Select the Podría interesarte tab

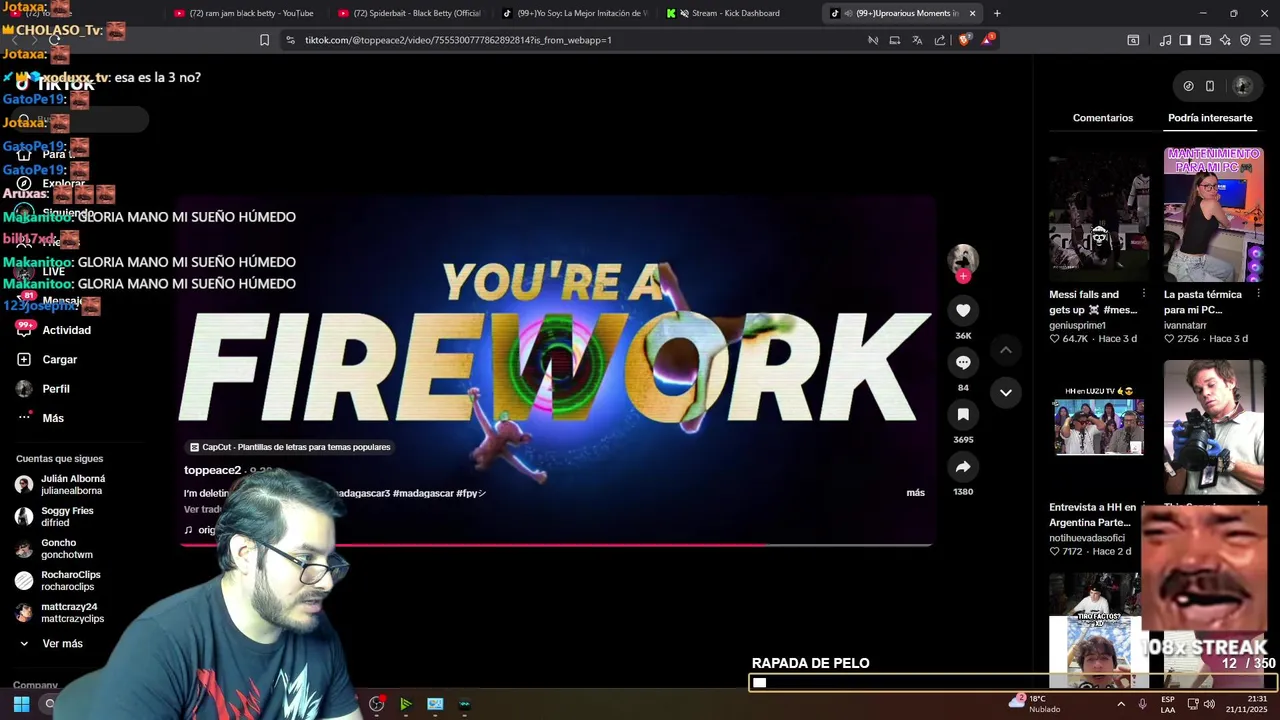tap(1210, 118)
